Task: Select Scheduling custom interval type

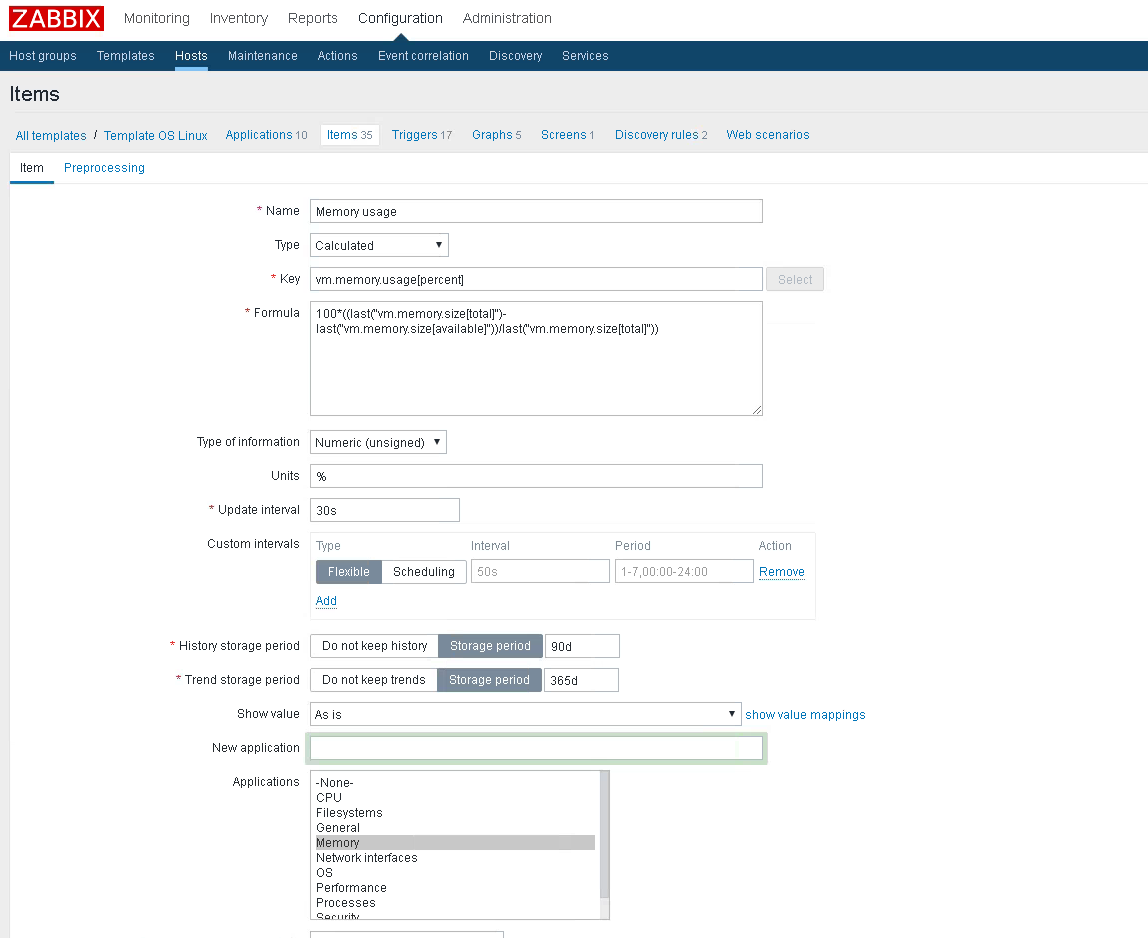Action: point(424,572)
